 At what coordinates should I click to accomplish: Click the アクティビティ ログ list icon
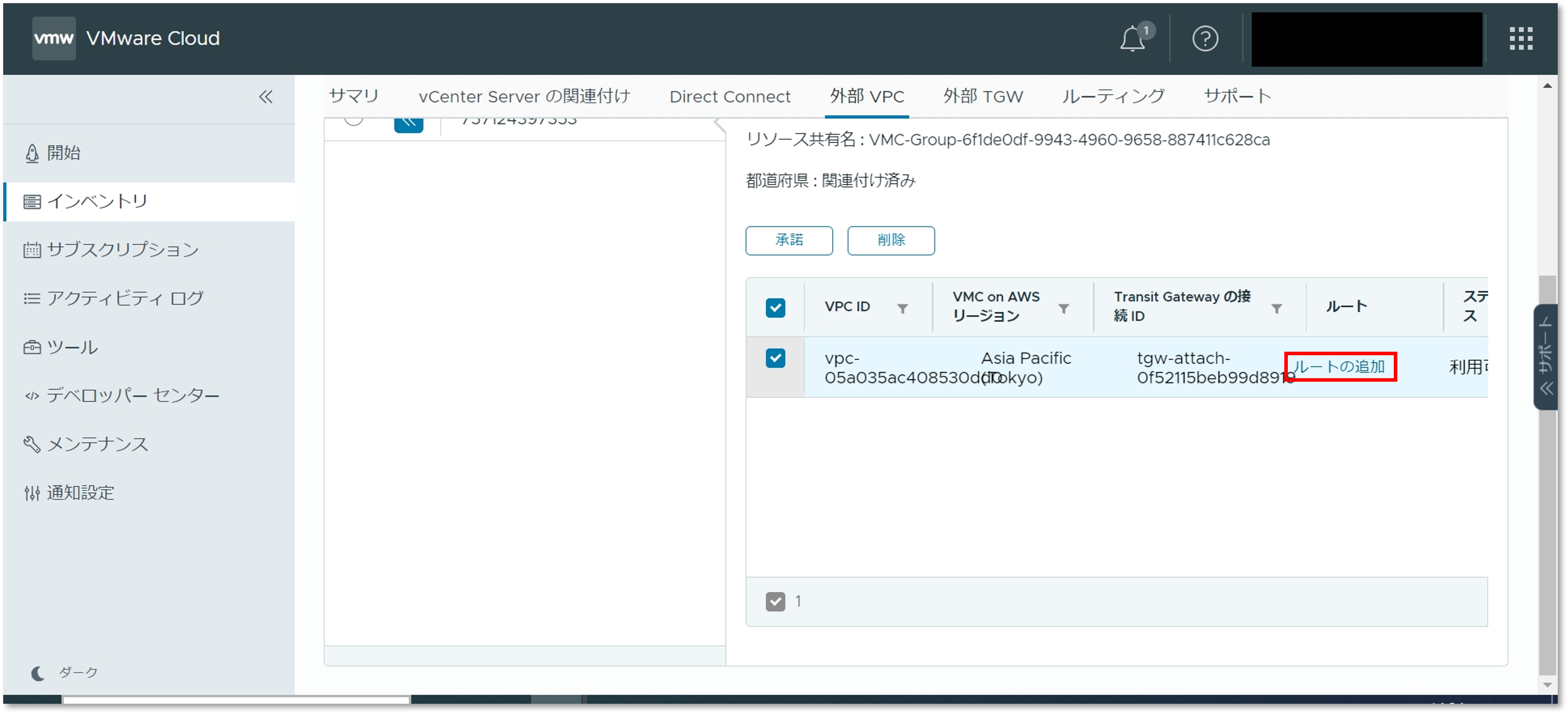(32, 299)
